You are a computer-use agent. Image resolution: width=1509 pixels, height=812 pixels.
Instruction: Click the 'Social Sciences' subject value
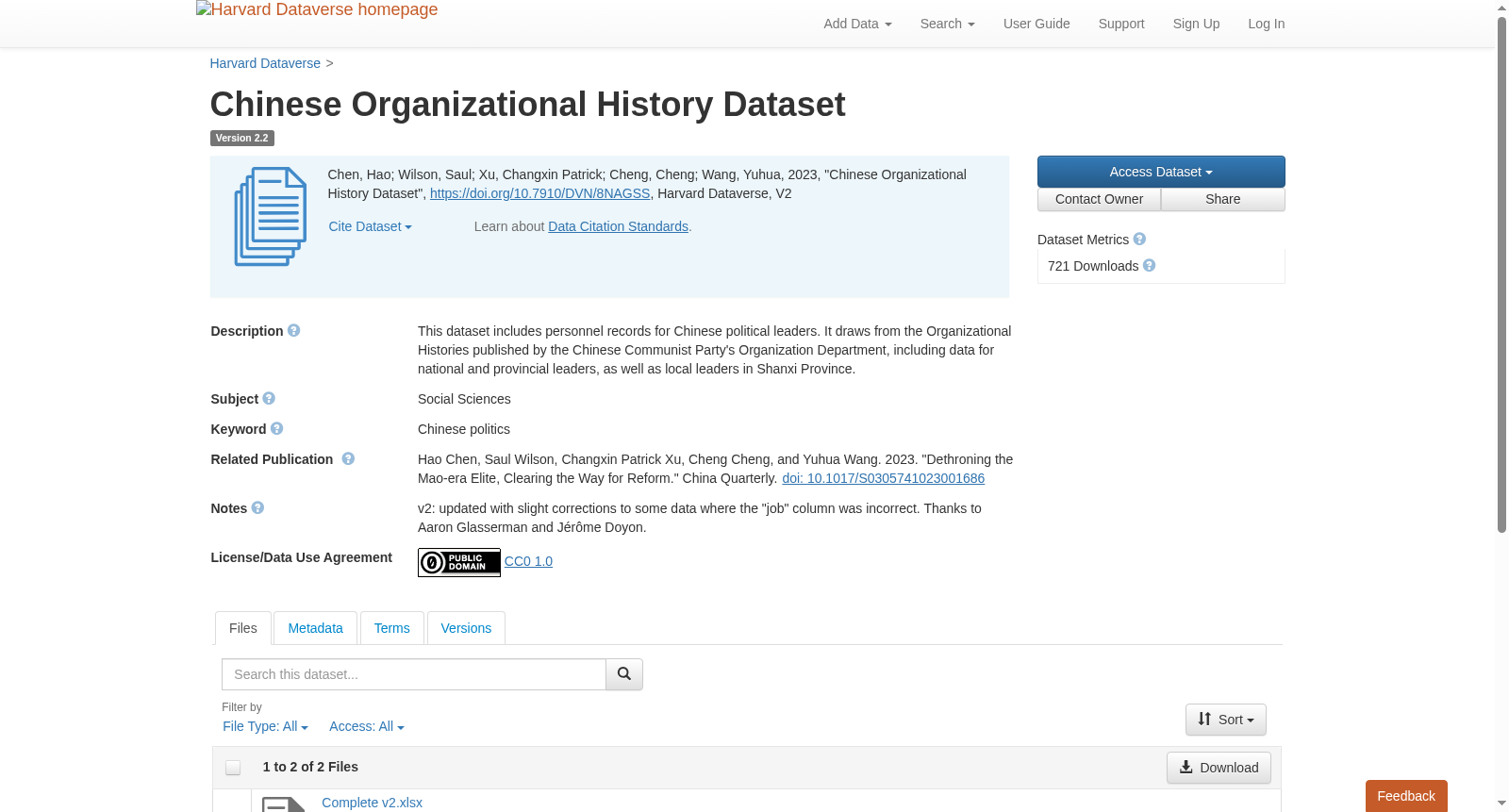[464, 399]
